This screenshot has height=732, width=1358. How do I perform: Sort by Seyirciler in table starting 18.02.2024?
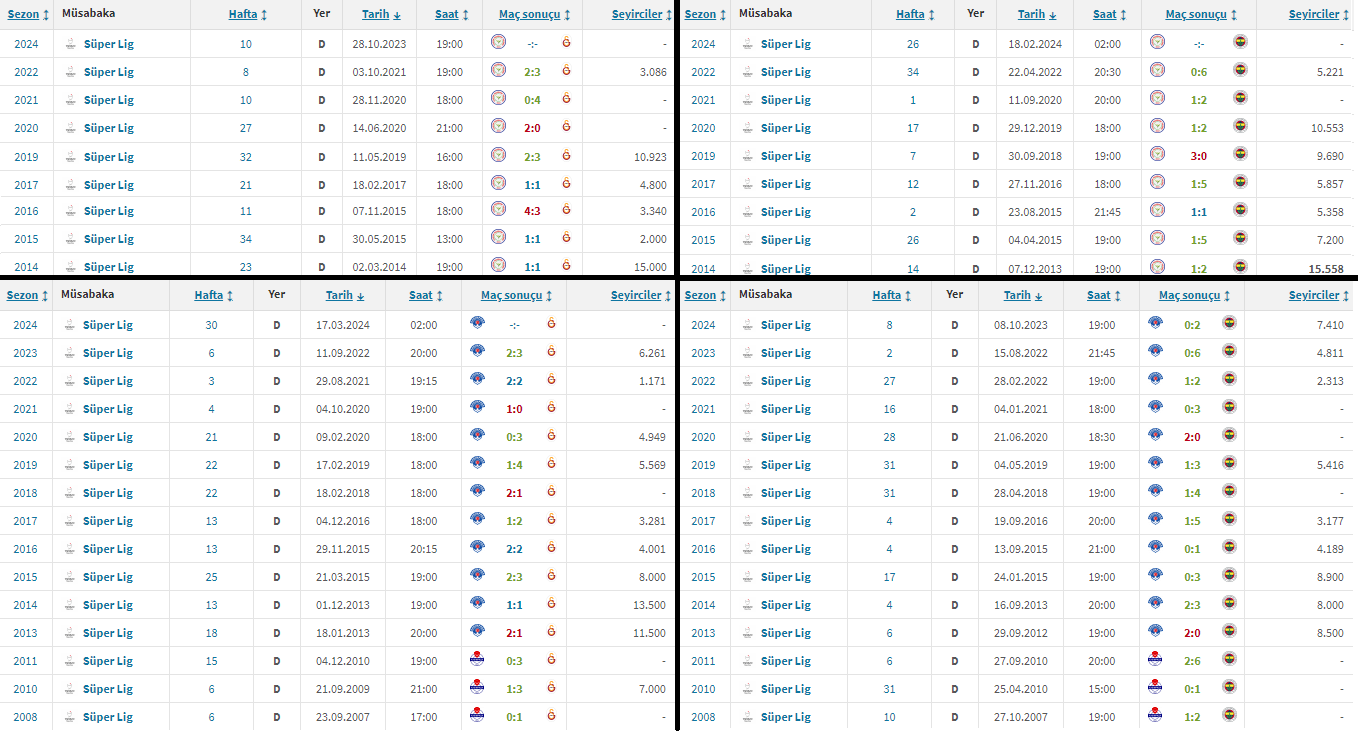pos(1320,15)
